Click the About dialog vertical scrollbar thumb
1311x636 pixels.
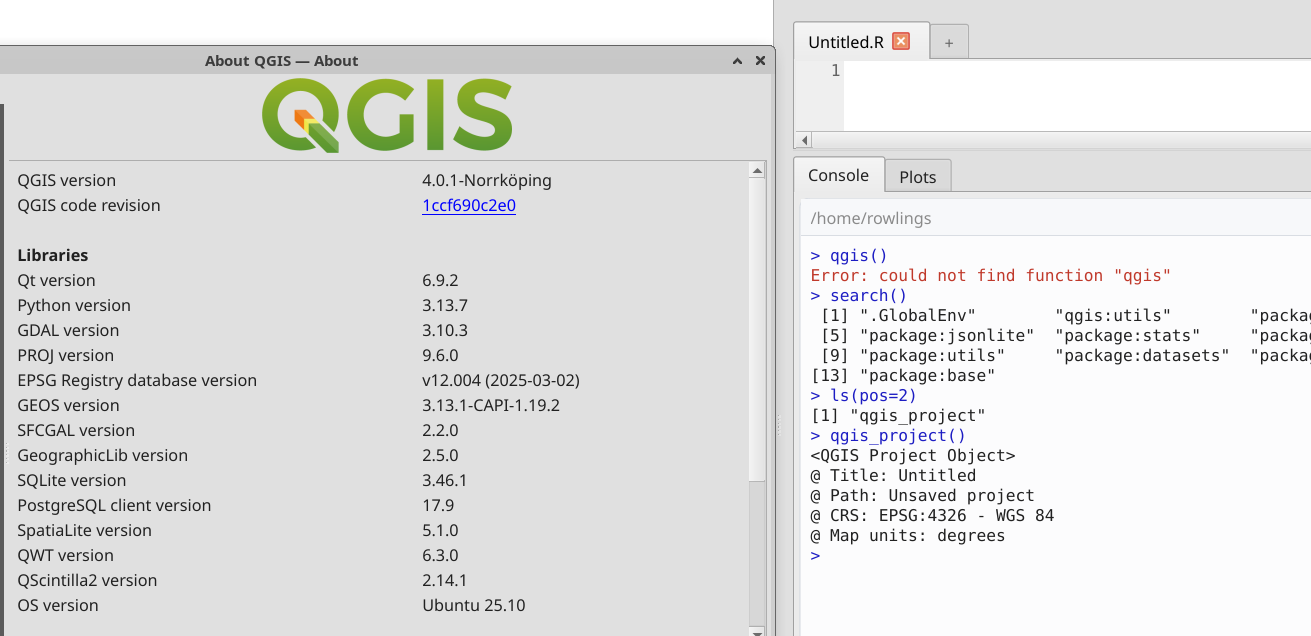coord(757,330)
